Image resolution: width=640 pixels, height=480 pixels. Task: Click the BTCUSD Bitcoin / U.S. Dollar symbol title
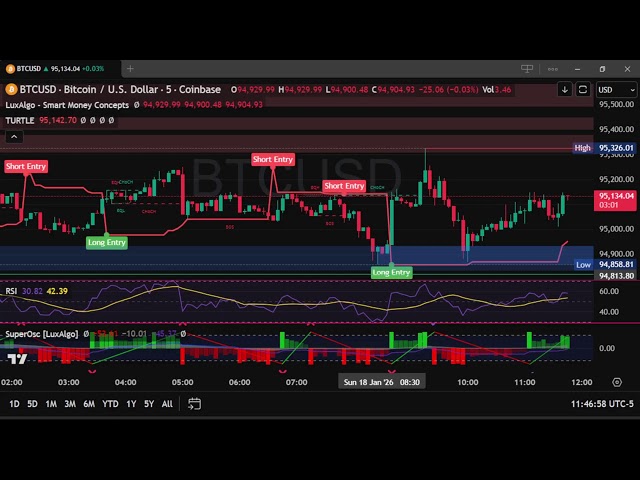[120, 89]
